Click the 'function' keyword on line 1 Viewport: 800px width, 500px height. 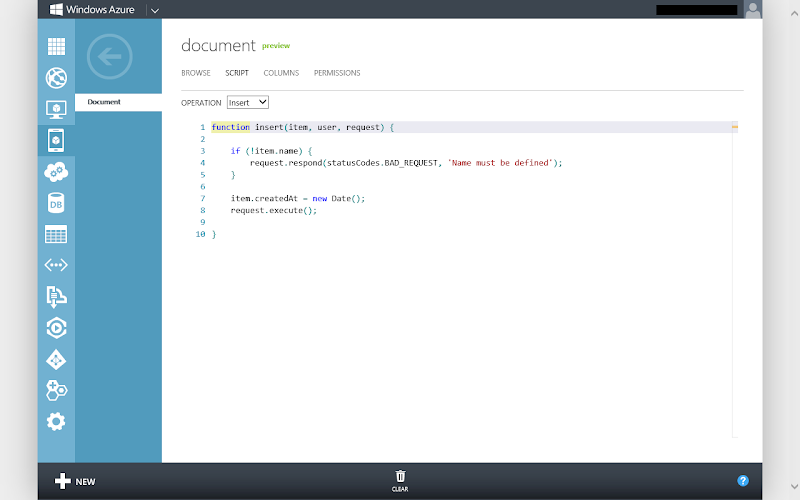pos(231,127)
